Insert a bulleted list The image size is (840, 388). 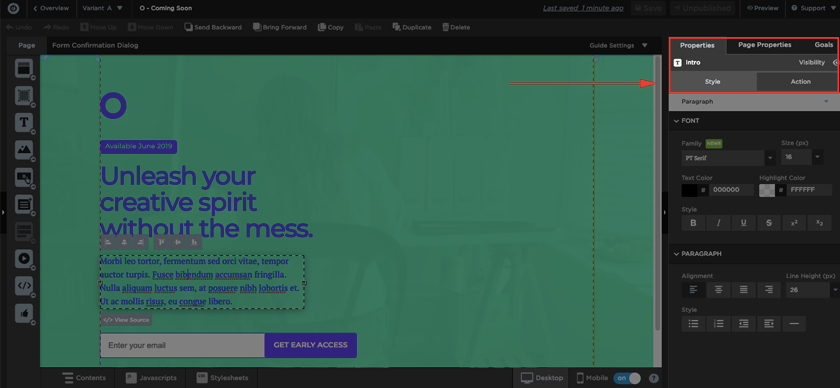693,324
